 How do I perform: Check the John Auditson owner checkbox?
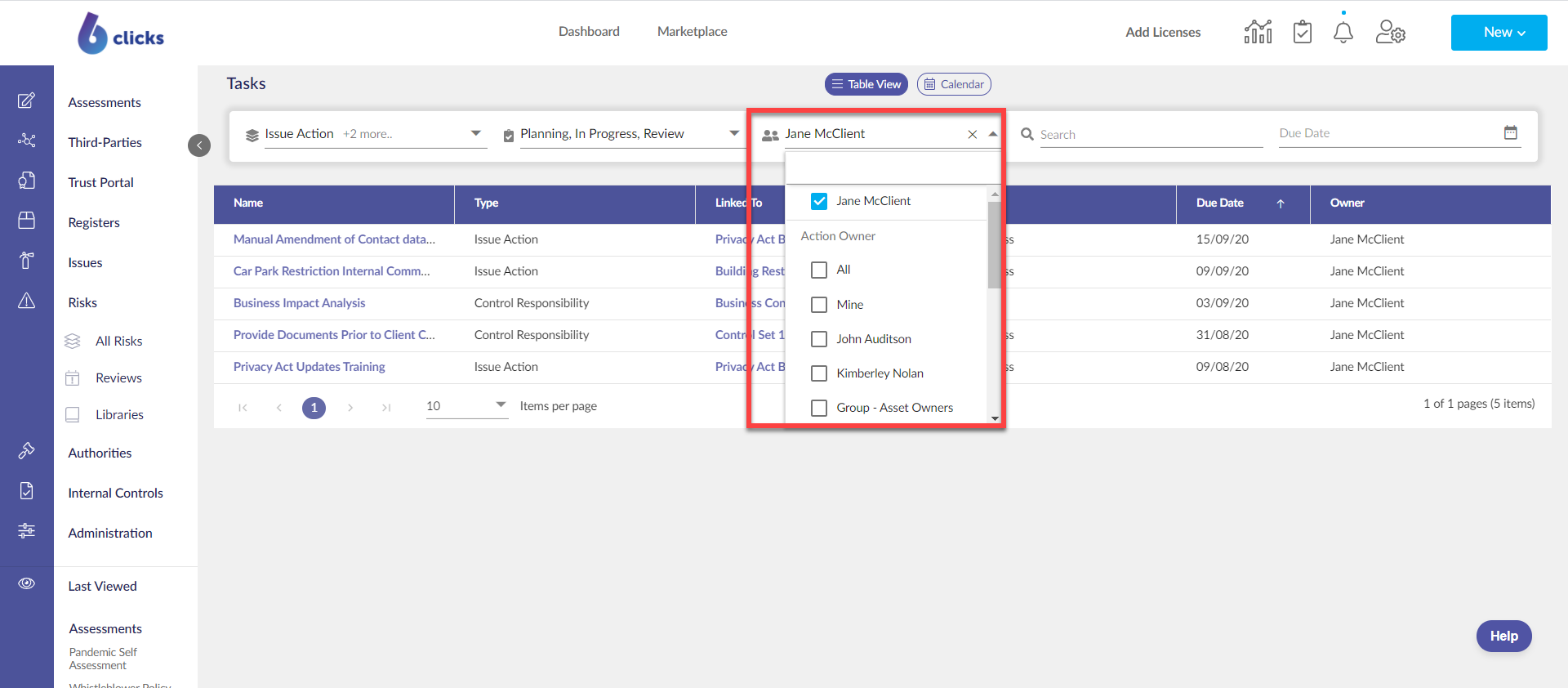tap(819, 339)
